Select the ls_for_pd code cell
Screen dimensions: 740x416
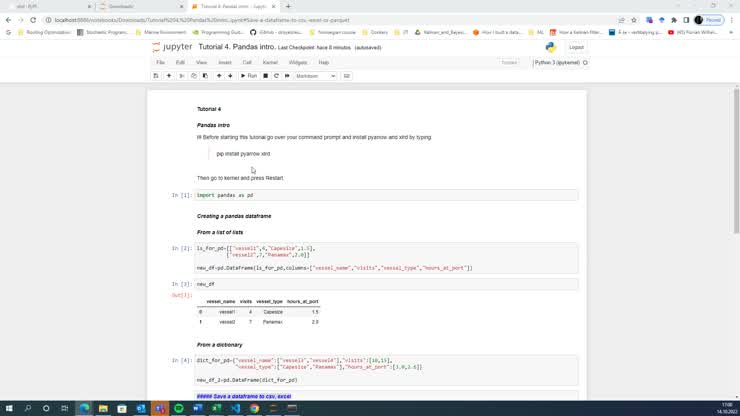click(x=386, y=258)
